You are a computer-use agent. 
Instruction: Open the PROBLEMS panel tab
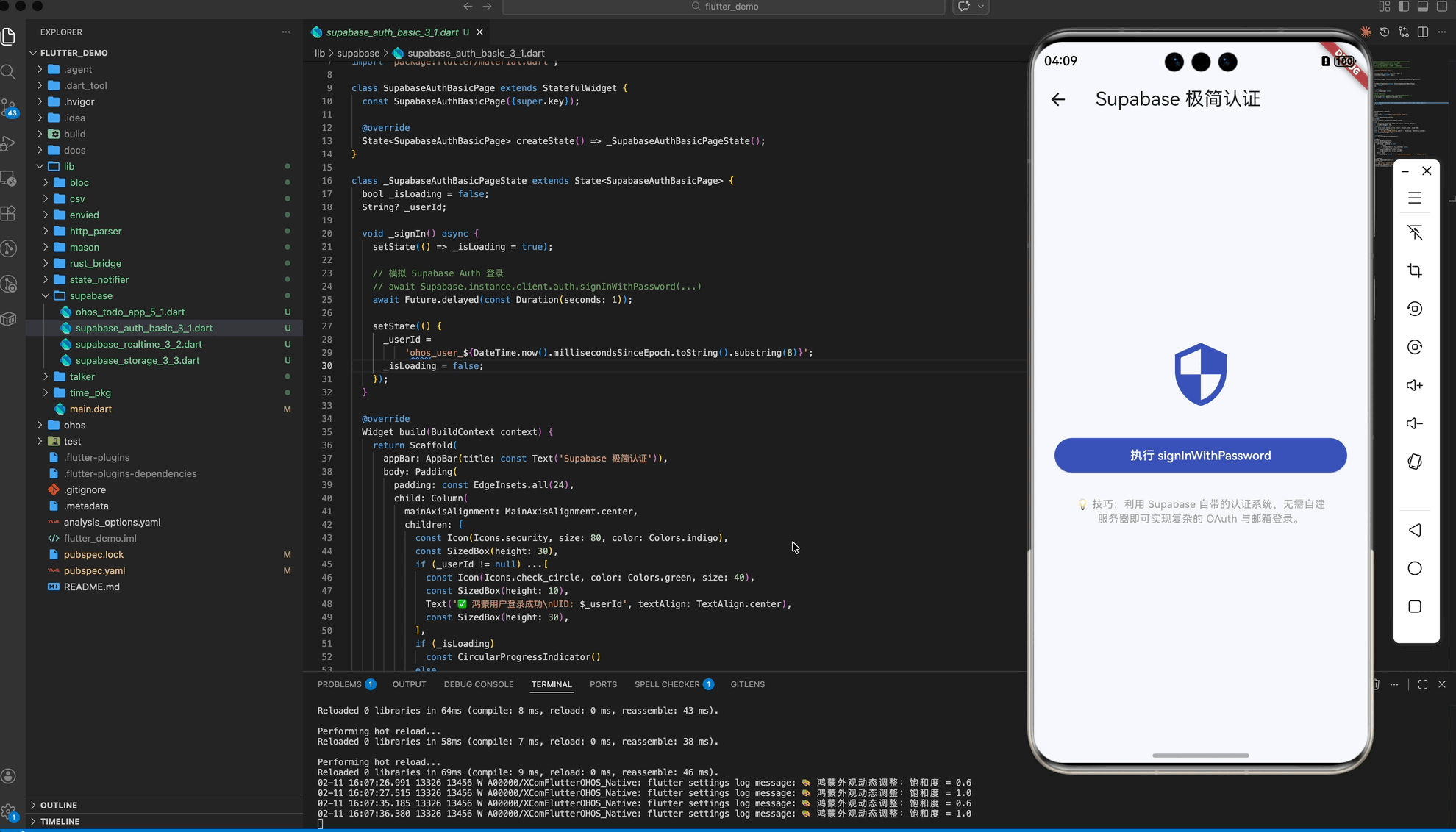pos(339,684)
